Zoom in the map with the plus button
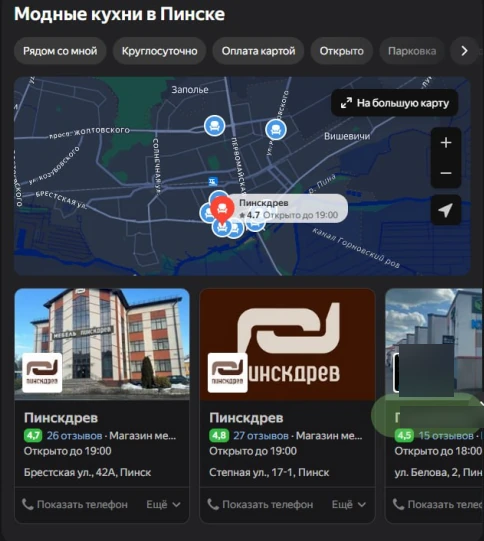The height and width of the screenshot is (541, 484). tap(446, 142)
